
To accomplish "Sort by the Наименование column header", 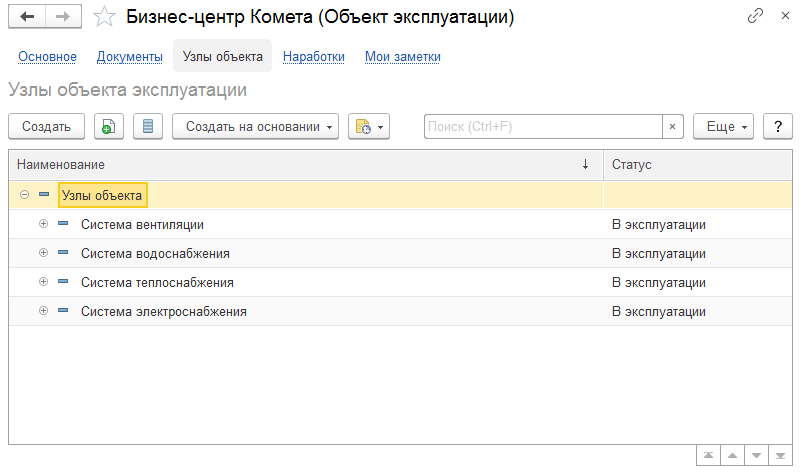I will coord(306,165).
